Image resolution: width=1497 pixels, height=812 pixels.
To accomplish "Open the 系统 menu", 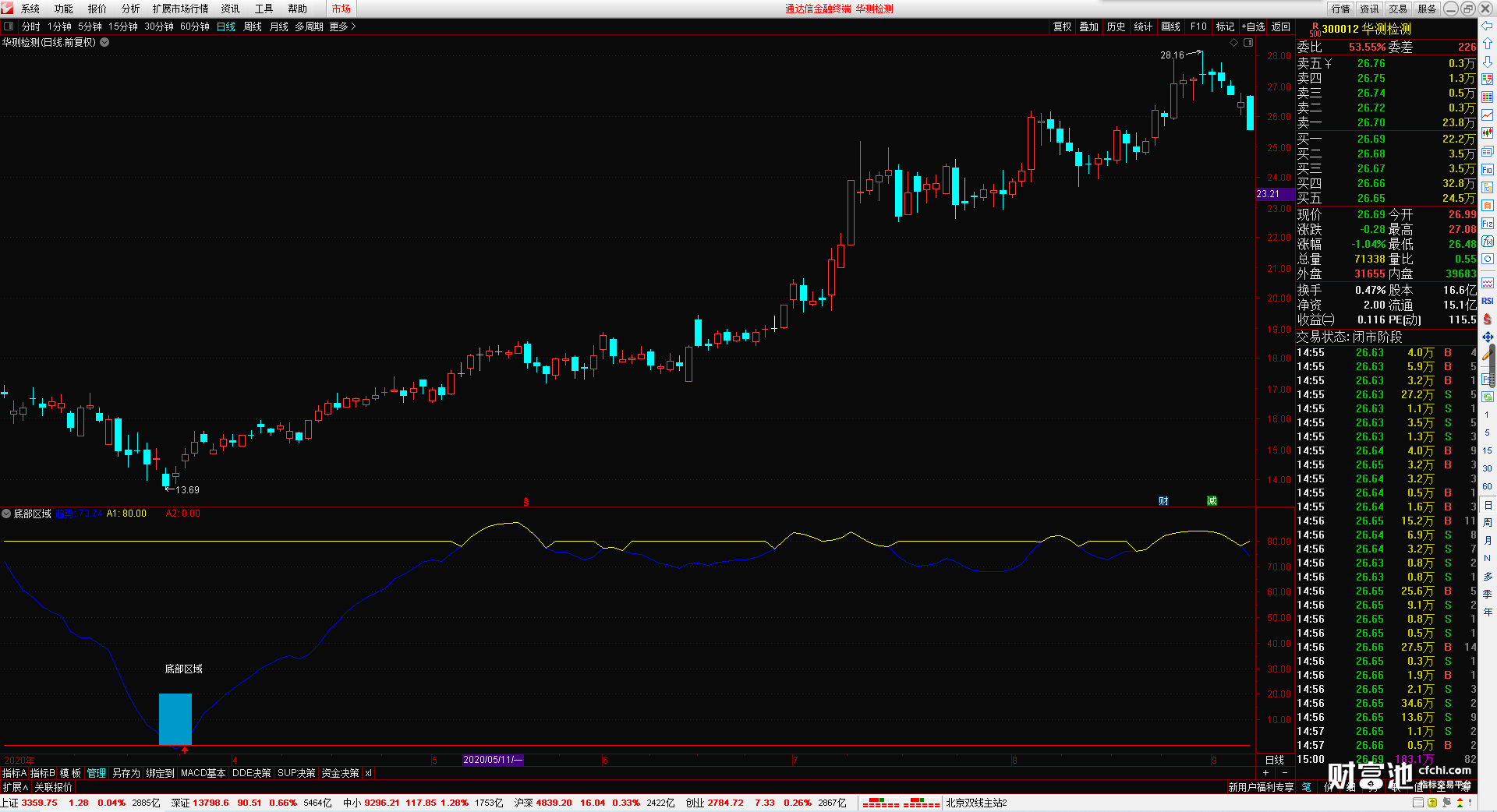I will (x=30, y=9).
